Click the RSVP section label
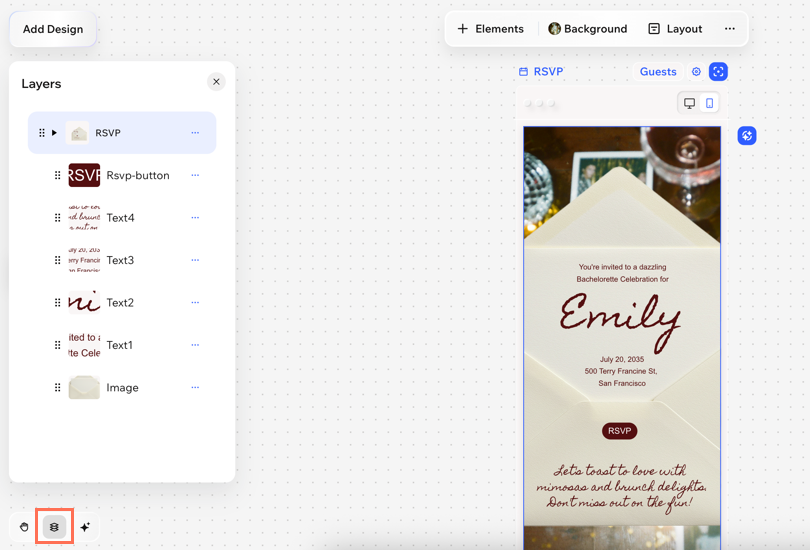The width and height of the screenshot is (810, 550). click(541, 71)
